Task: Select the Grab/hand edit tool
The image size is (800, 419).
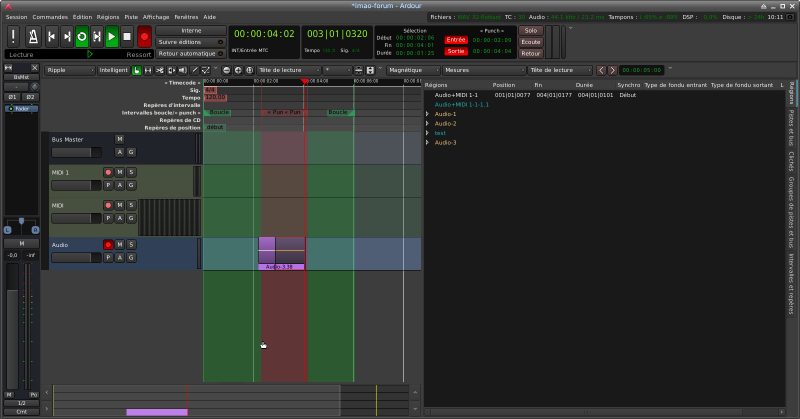Action: 137,70
